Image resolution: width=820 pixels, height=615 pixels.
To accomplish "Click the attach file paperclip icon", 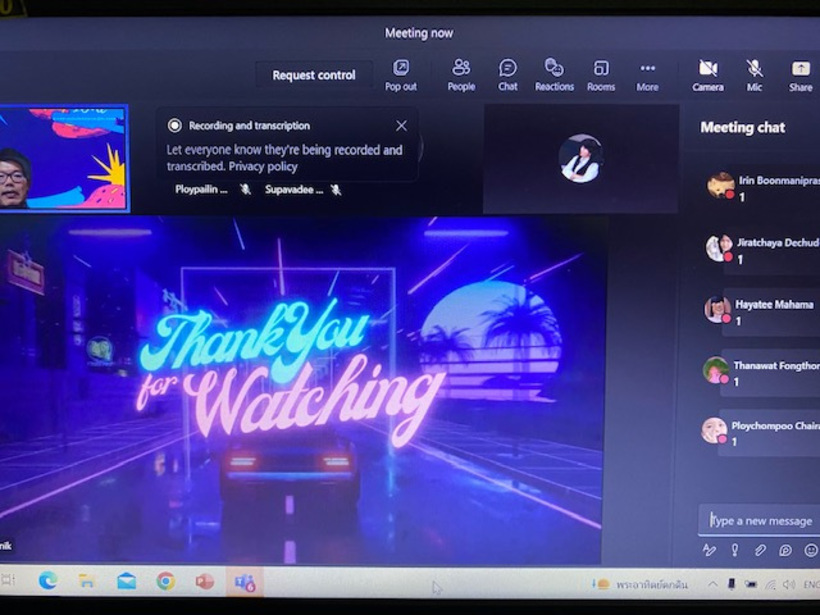I will point(760,550).
